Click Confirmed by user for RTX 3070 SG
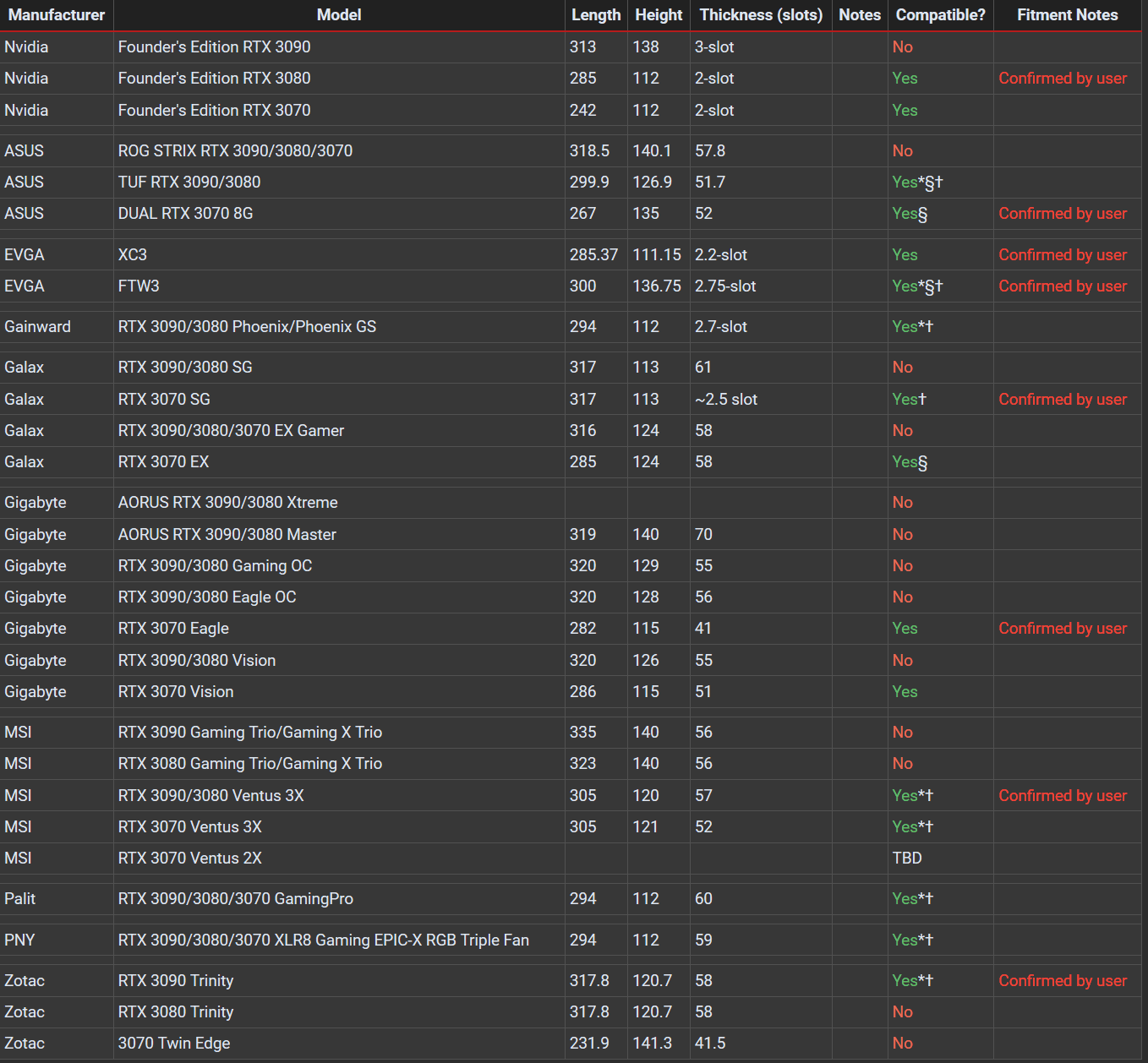The height and width of the screenshot is (1063, 1148). point(1063,400)
